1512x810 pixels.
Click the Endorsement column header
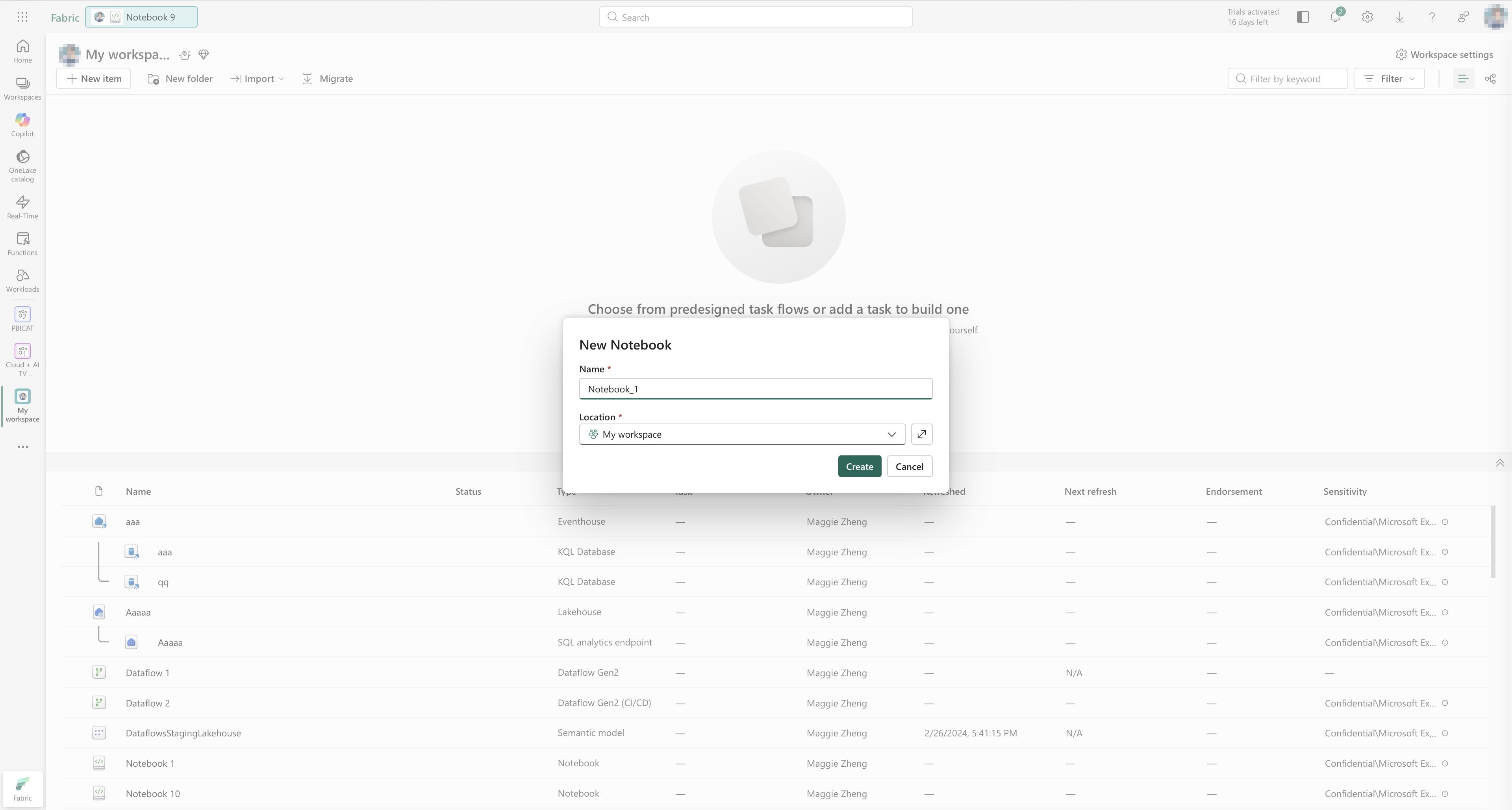[1233, 492]
